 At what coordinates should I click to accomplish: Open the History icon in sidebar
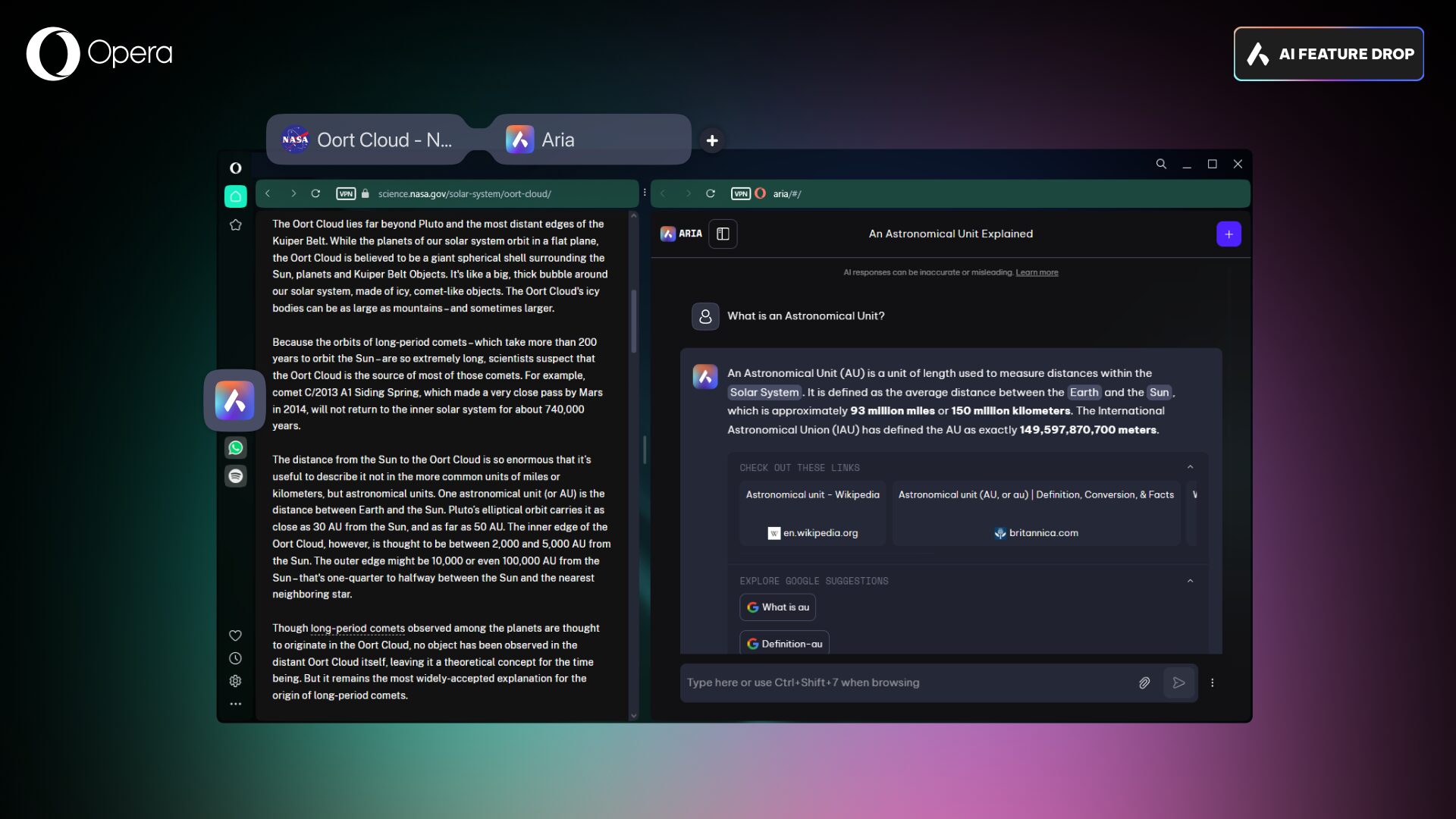click(235, 658)
